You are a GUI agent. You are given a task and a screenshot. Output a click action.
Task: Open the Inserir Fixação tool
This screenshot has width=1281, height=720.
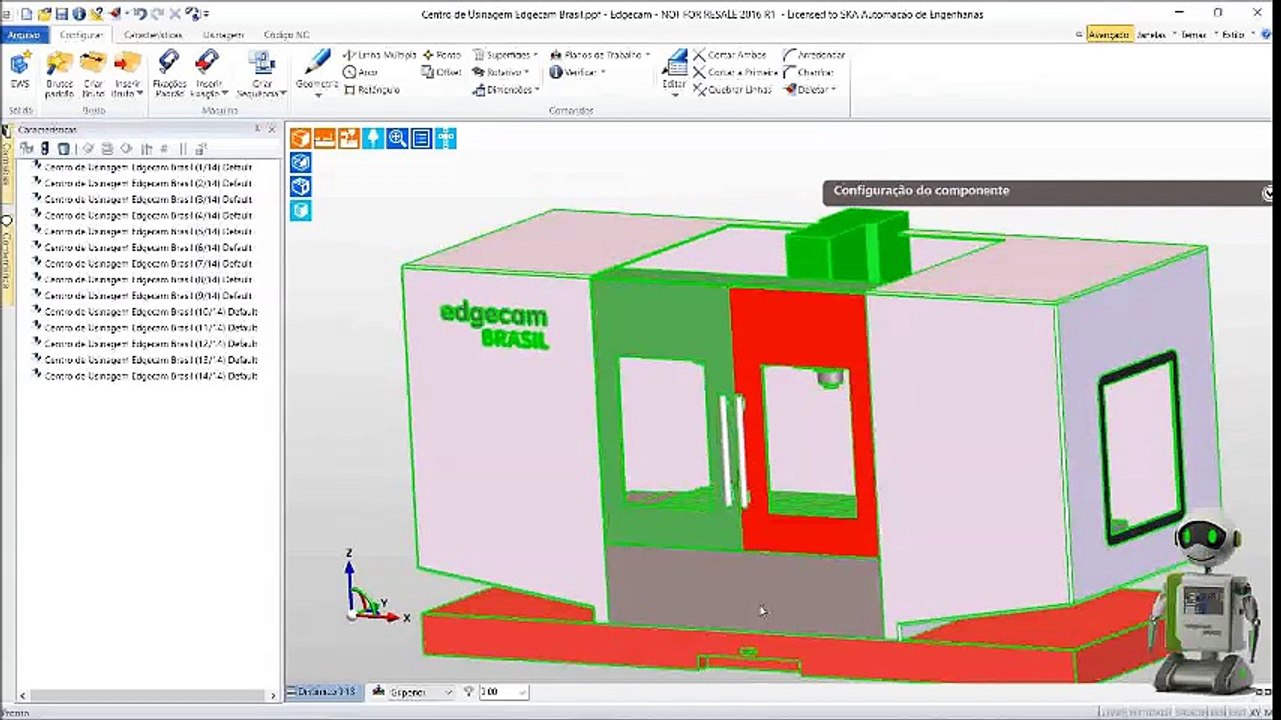208,74
